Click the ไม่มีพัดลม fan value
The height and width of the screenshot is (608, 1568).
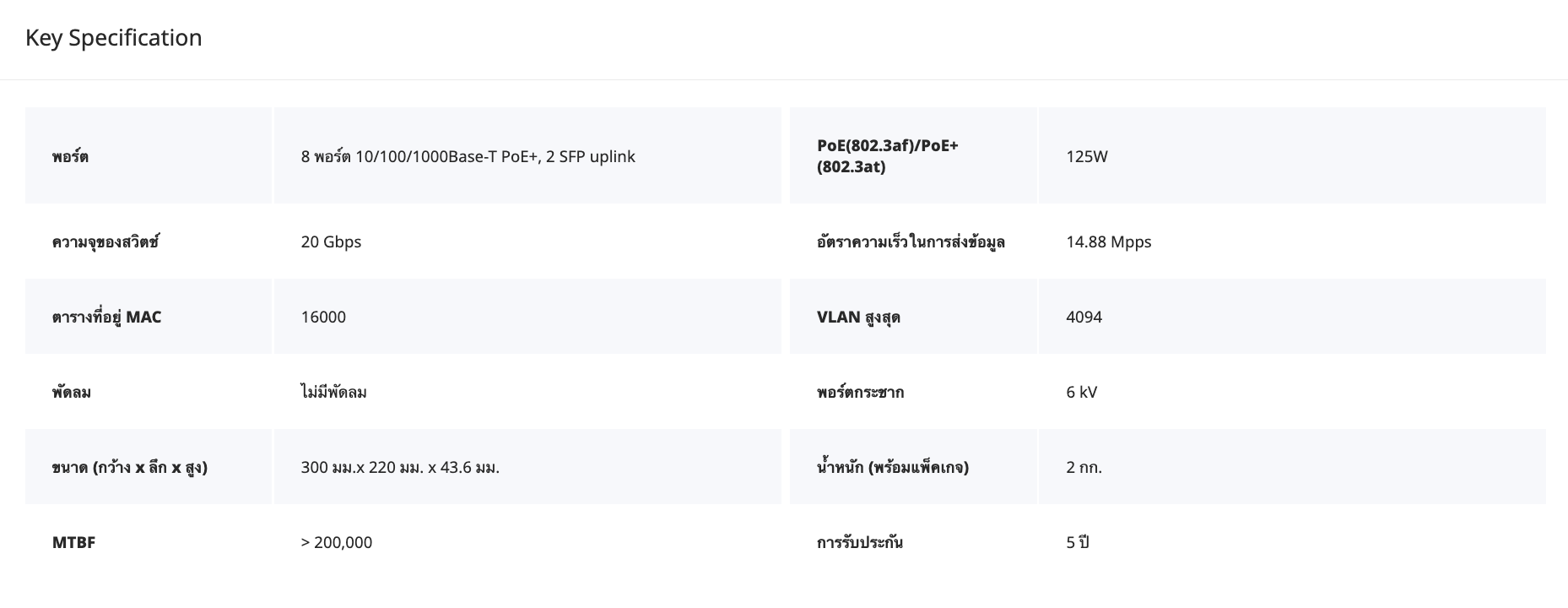[333, 392]
